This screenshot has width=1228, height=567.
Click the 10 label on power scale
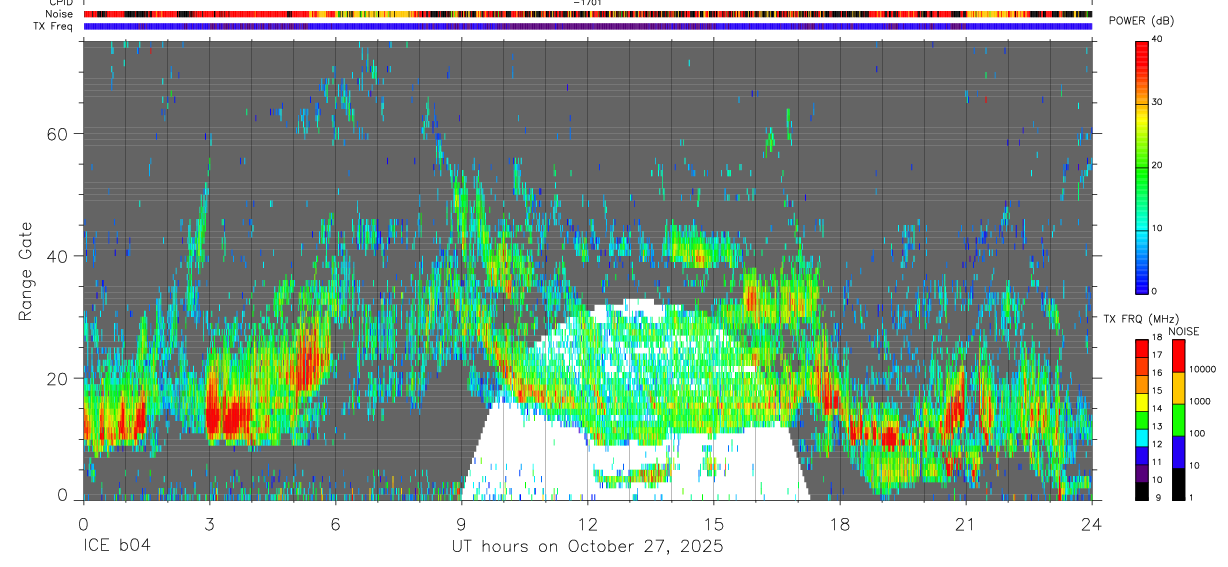1157,228
